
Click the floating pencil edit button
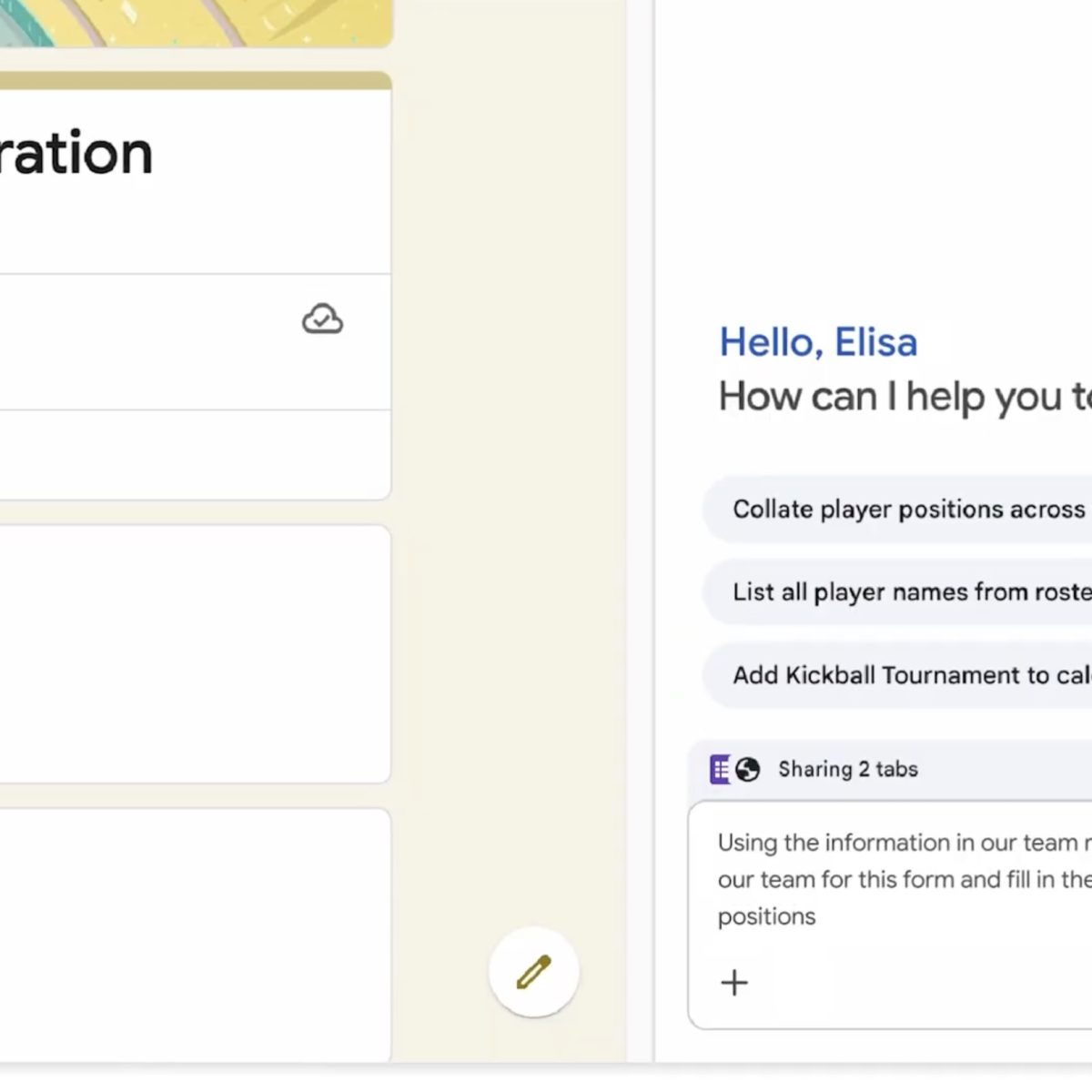(533, 971)
